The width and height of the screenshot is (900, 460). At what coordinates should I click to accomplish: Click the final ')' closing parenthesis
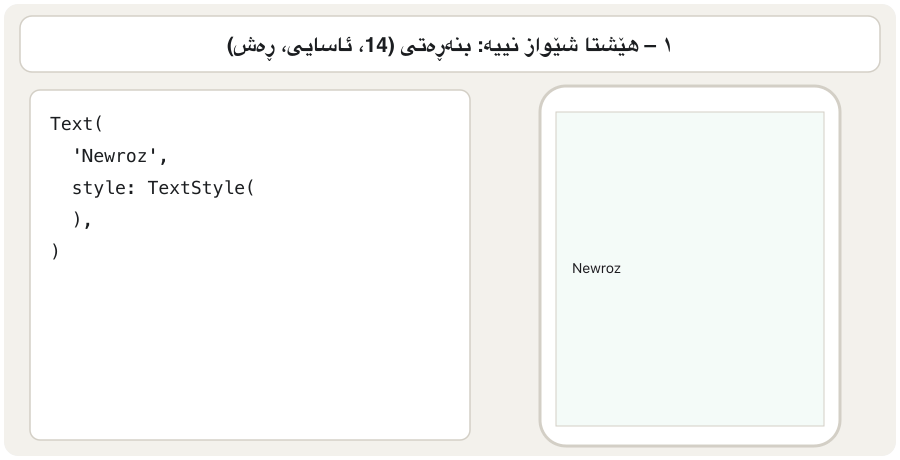(x=55, y=252)
